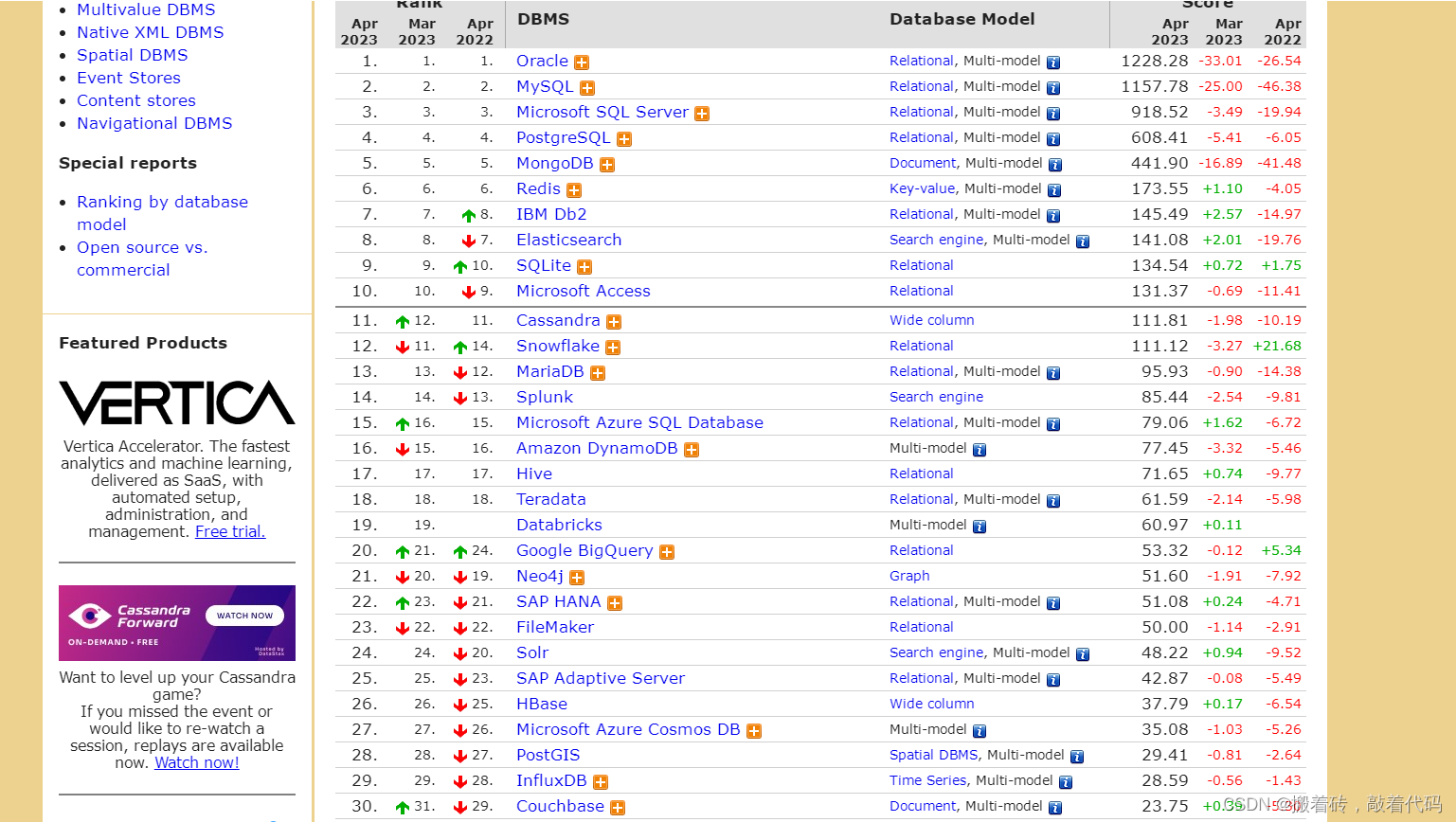This screenshot has height=822, width=1456.
Task: Click the plus icon next to Google BigQuery
Action: click(x=667, y=552)
